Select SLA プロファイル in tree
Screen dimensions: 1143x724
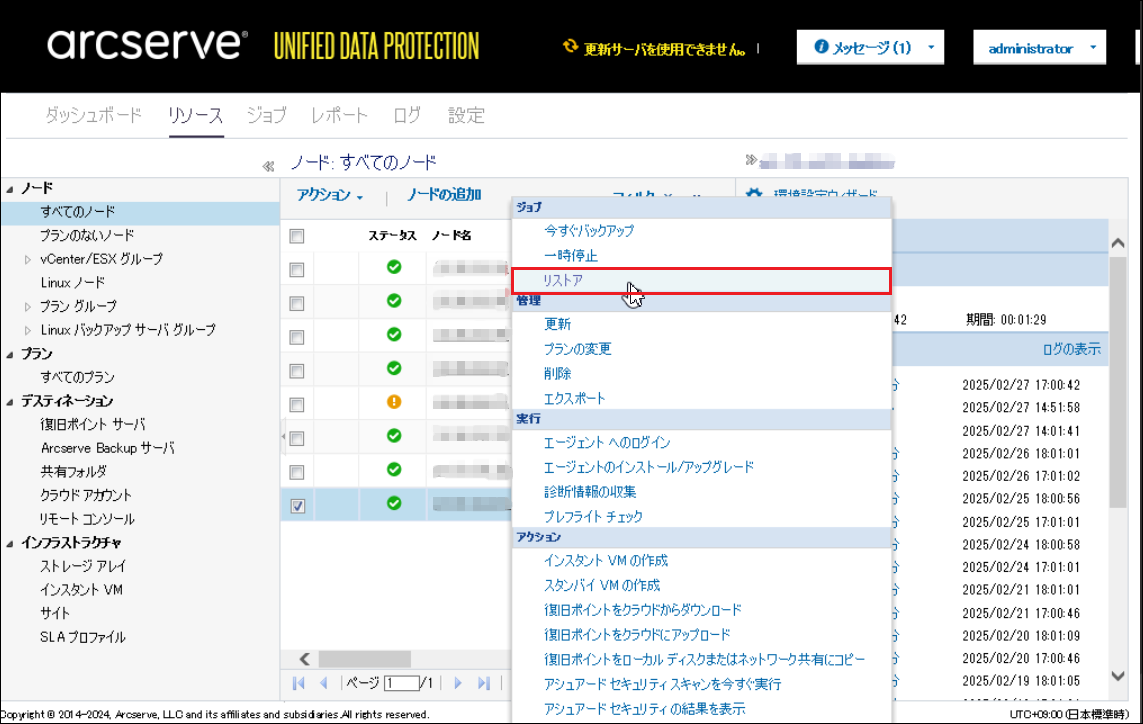pos(82,637)
